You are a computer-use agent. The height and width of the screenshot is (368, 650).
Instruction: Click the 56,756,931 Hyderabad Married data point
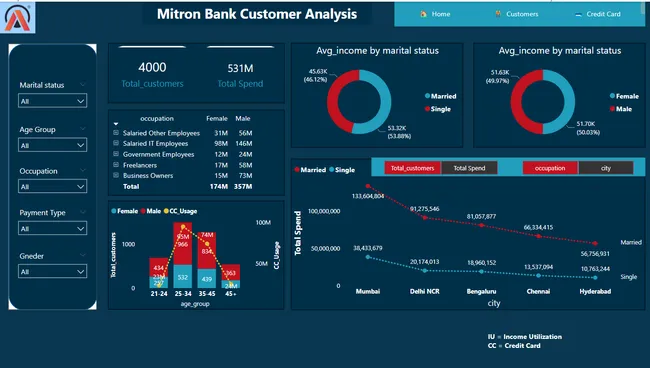pos(595,243)
